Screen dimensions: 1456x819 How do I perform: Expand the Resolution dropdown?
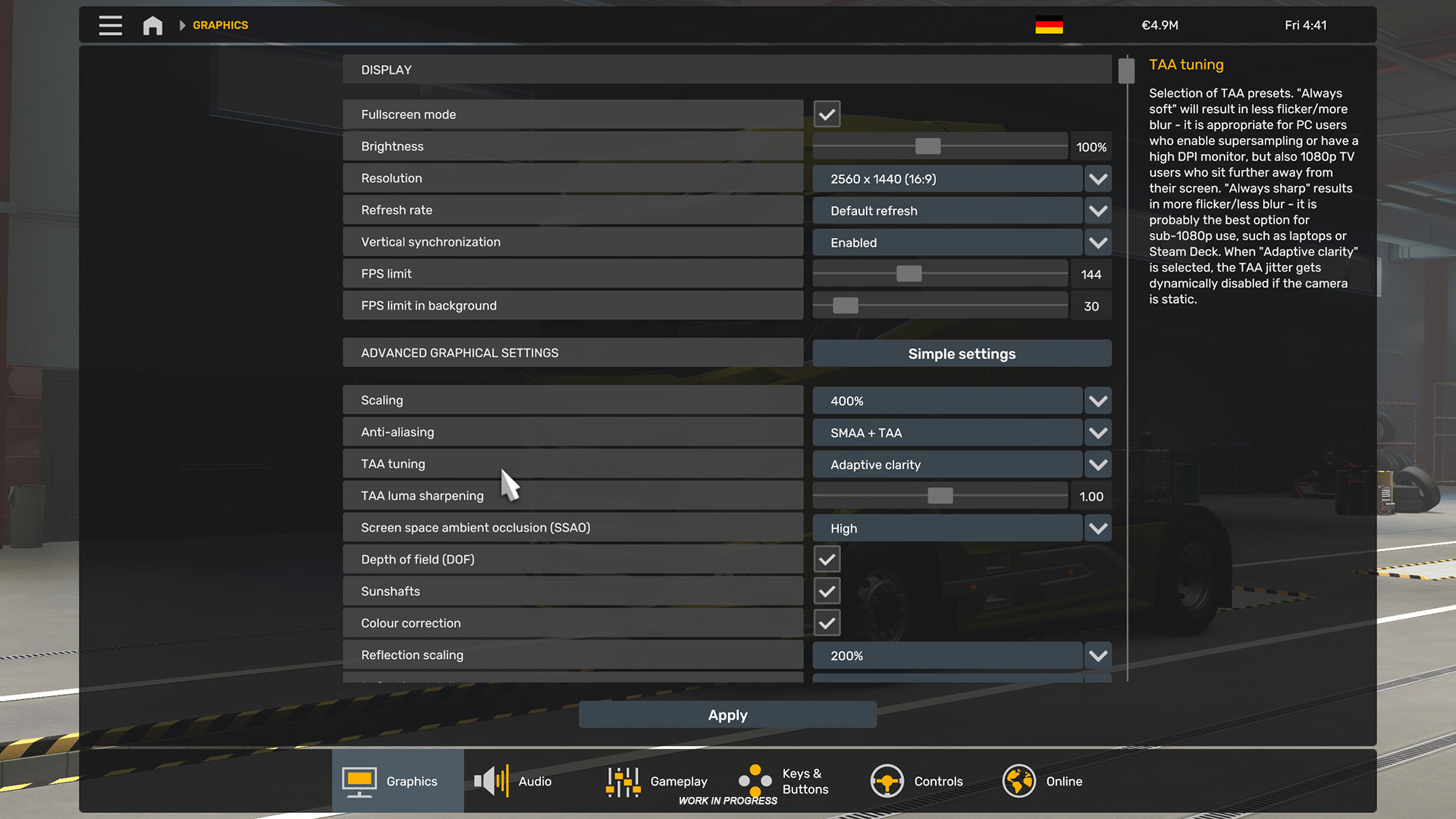1098,179
